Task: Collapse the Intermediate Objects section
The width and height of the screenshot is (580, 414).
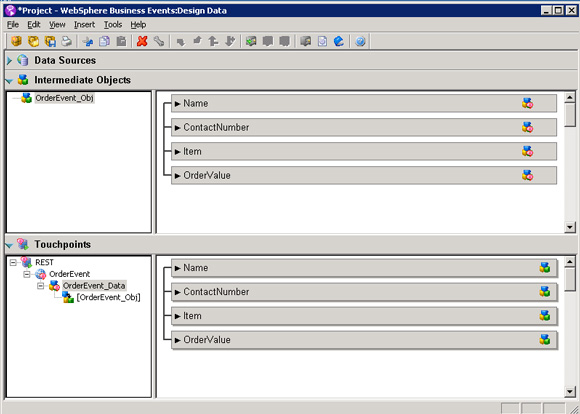Action: 9,81
